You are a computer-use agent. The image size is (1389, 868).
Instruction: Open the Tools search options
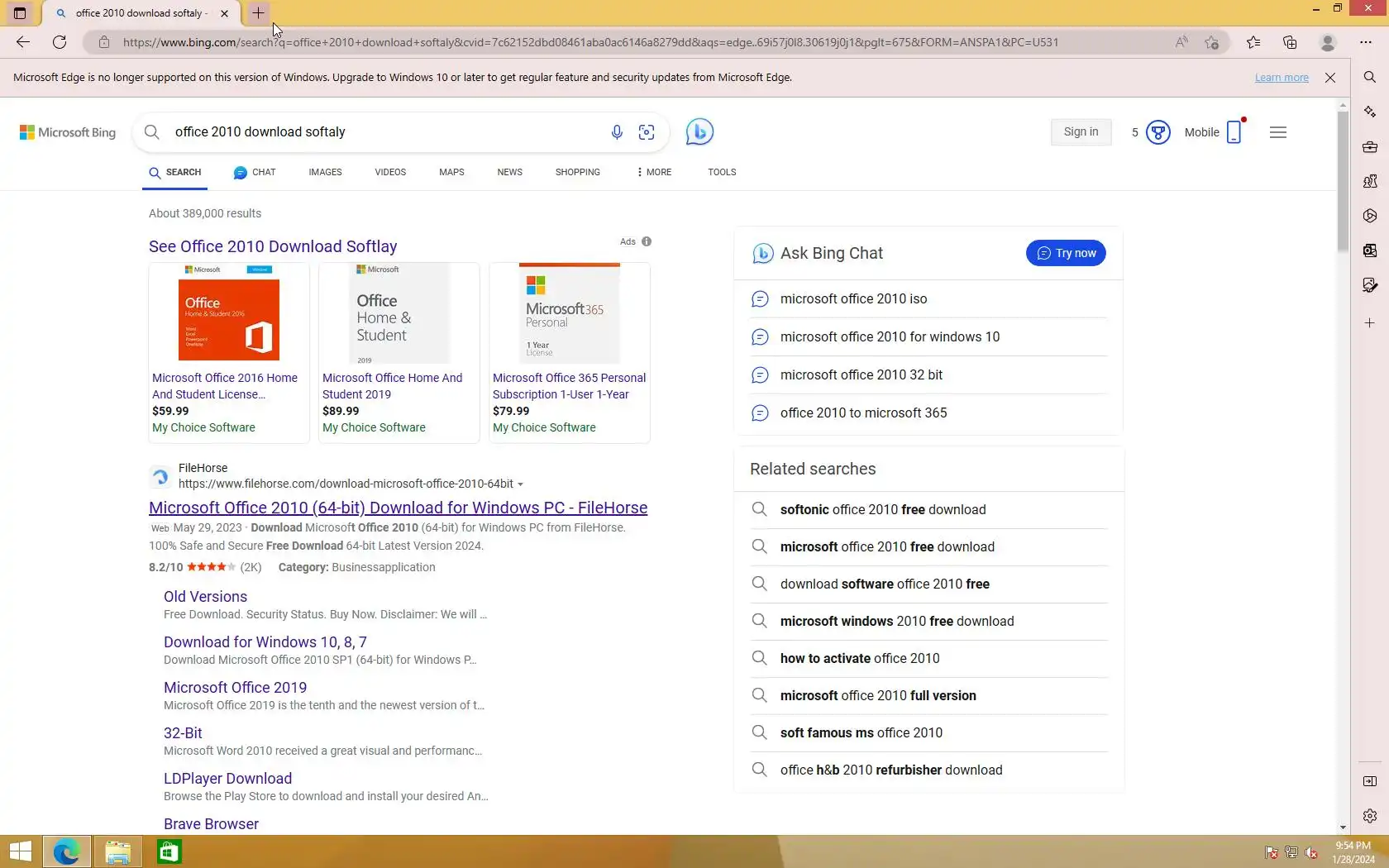(x=722, y=172)
